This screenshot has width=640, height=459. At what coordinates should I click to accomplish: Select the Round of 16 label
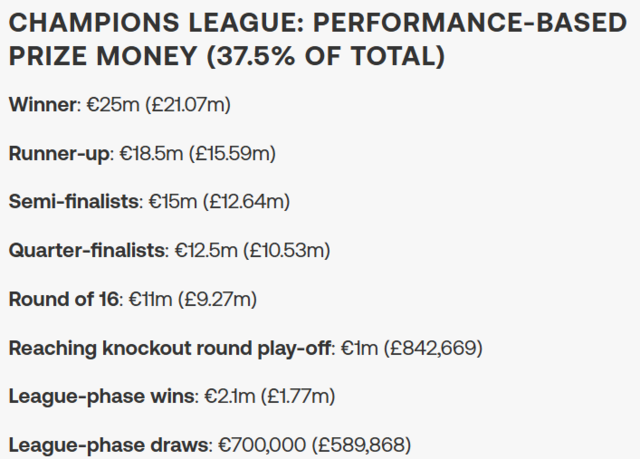click(x=64, y=299)
